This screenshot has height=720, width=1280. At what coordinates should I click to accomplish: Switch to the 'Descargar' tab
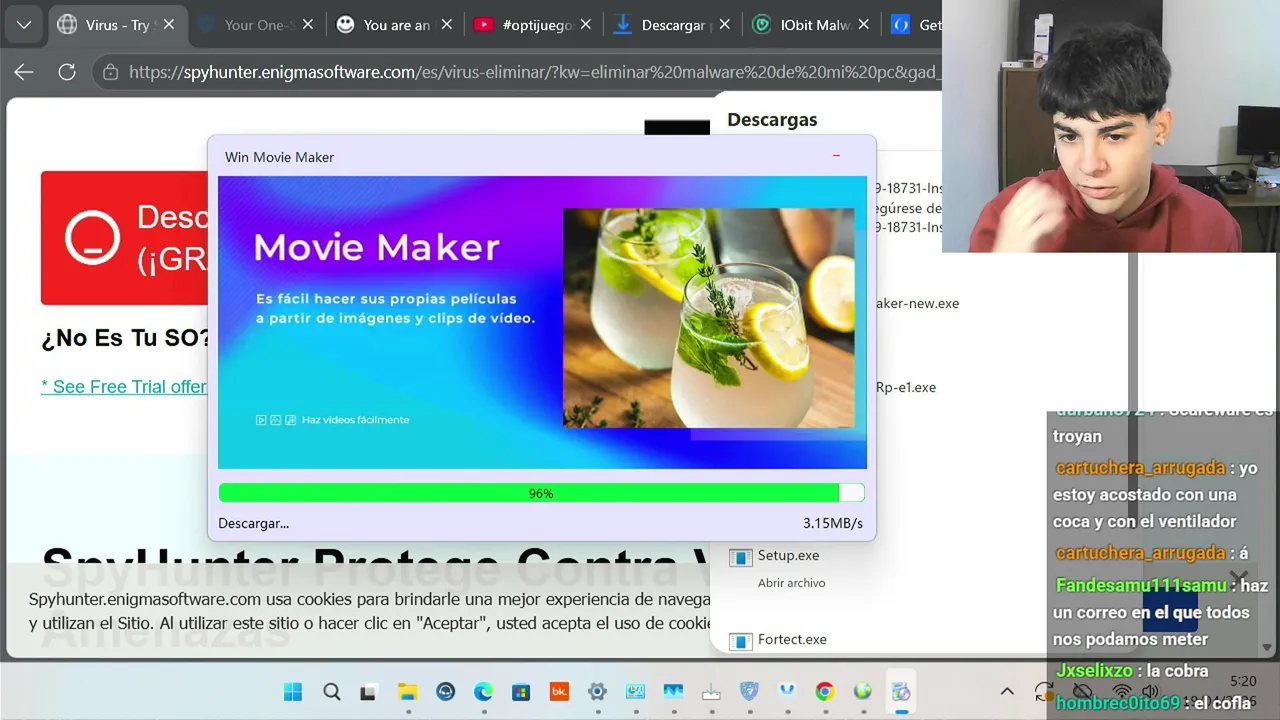coord(671,25)
